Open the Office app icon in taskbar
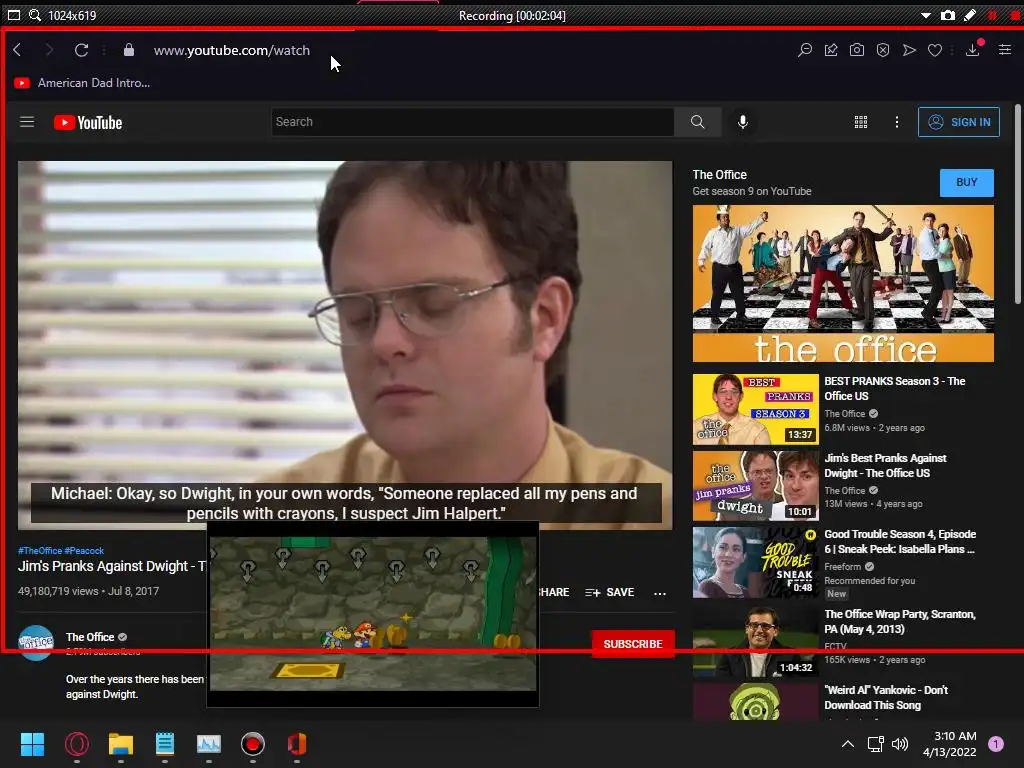The height and width of the screenshot is (768, 1024). pos(297,744)
